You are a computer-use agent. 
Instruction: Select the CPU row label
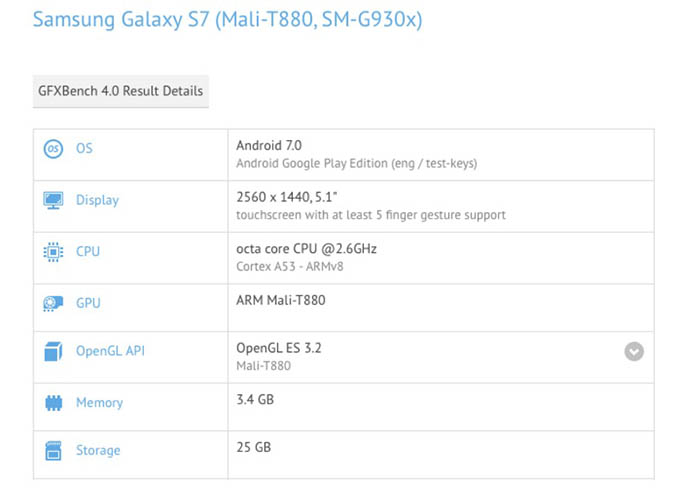pyautogui.click(x=88, y=252)
